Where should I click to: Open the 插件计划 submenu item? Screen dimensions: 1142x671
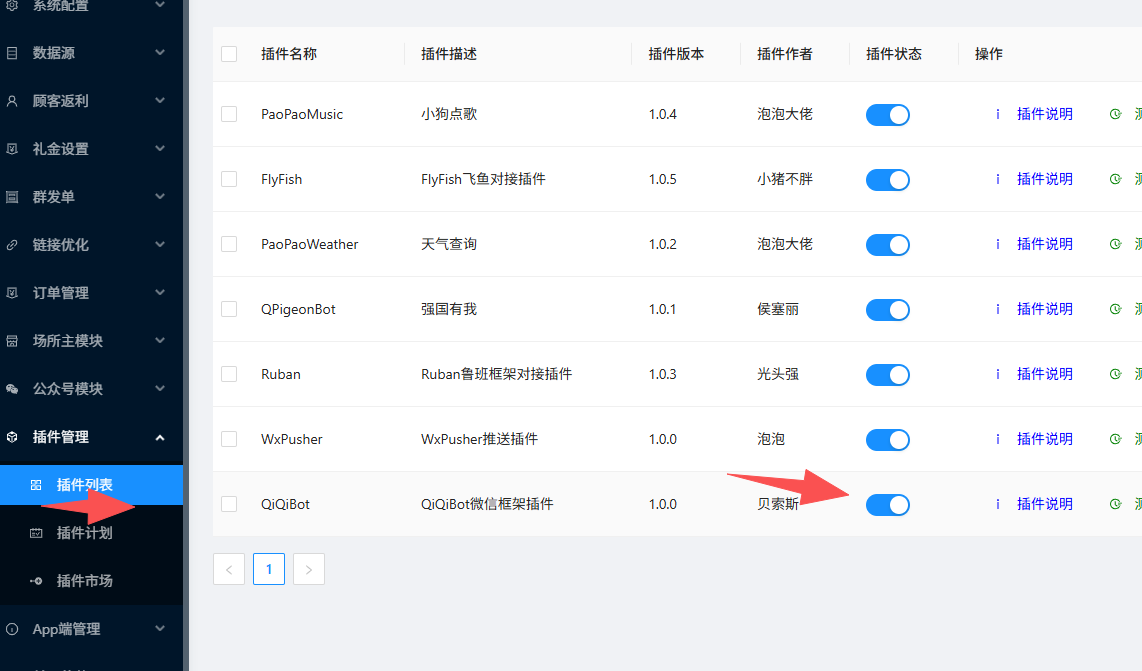tap(84, 533)
